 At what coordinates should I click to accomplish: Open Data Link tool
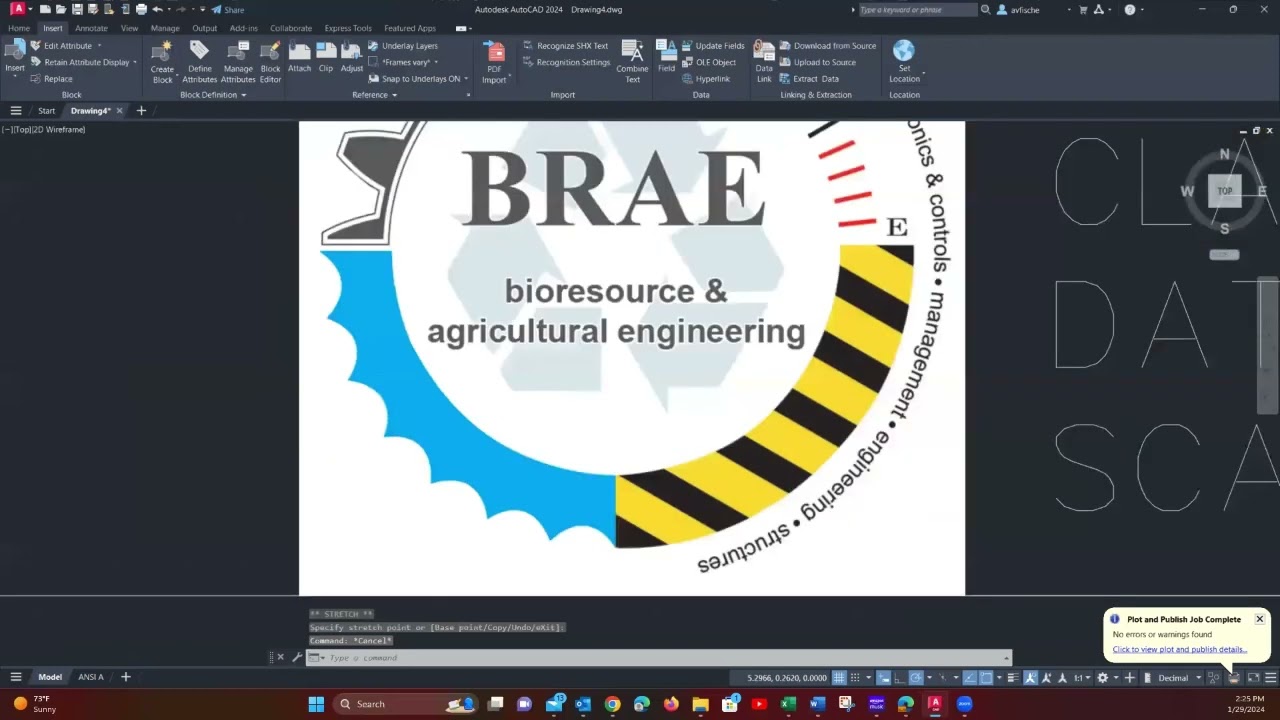764,62
